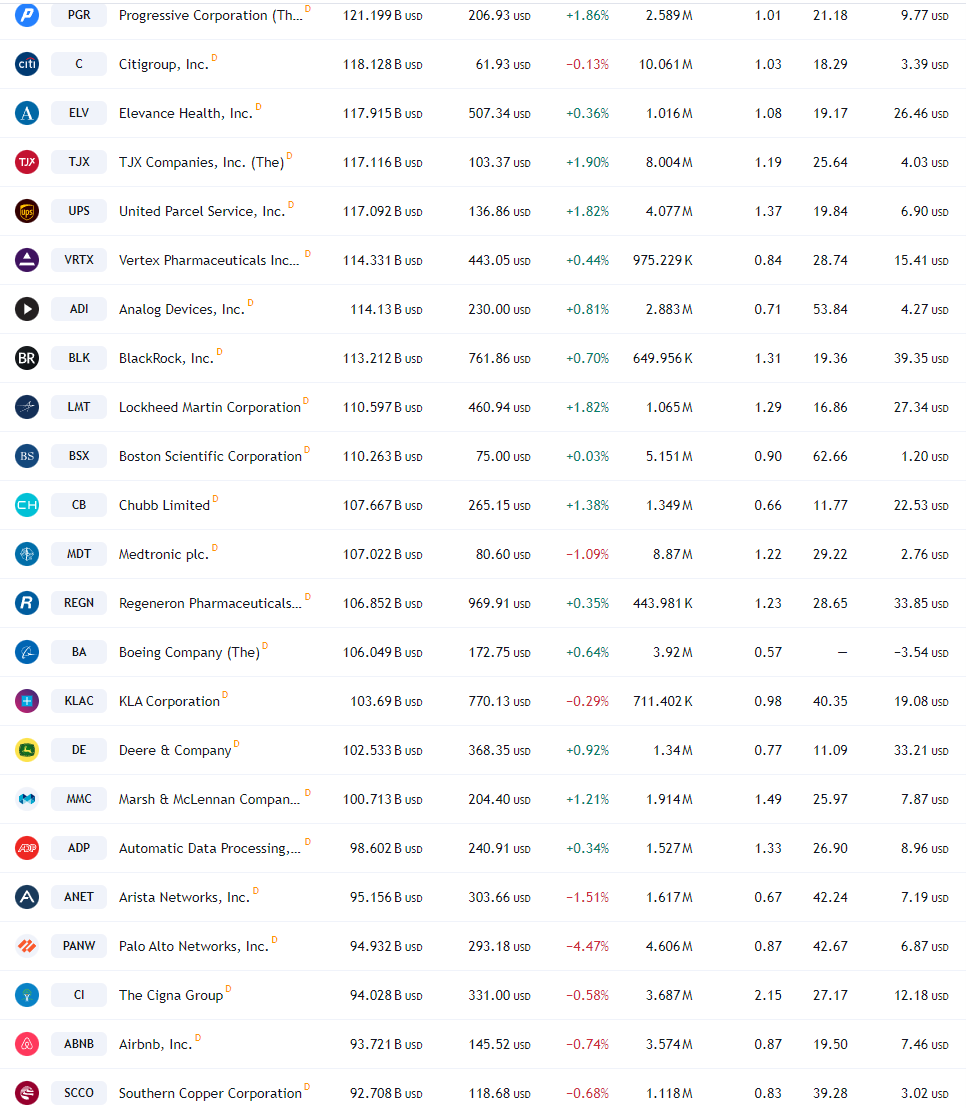966x1108 pixels.
Task: Open the Analog Devices, Inc. link
Action: [182, 310]
